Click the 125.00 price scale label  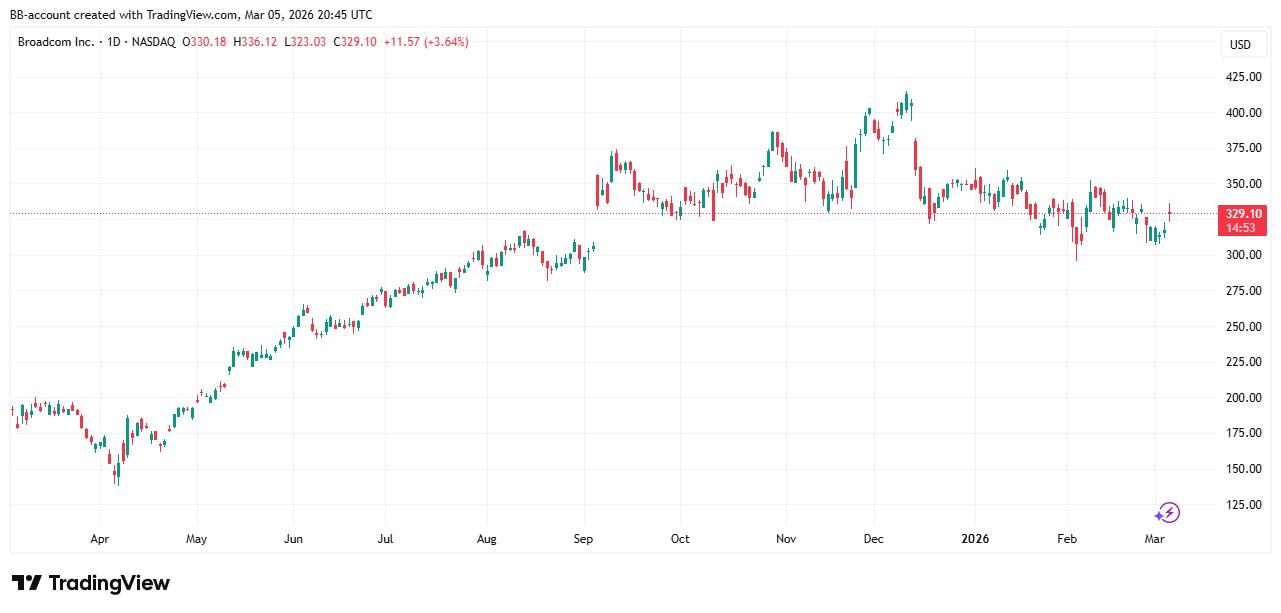point(1242,504)
